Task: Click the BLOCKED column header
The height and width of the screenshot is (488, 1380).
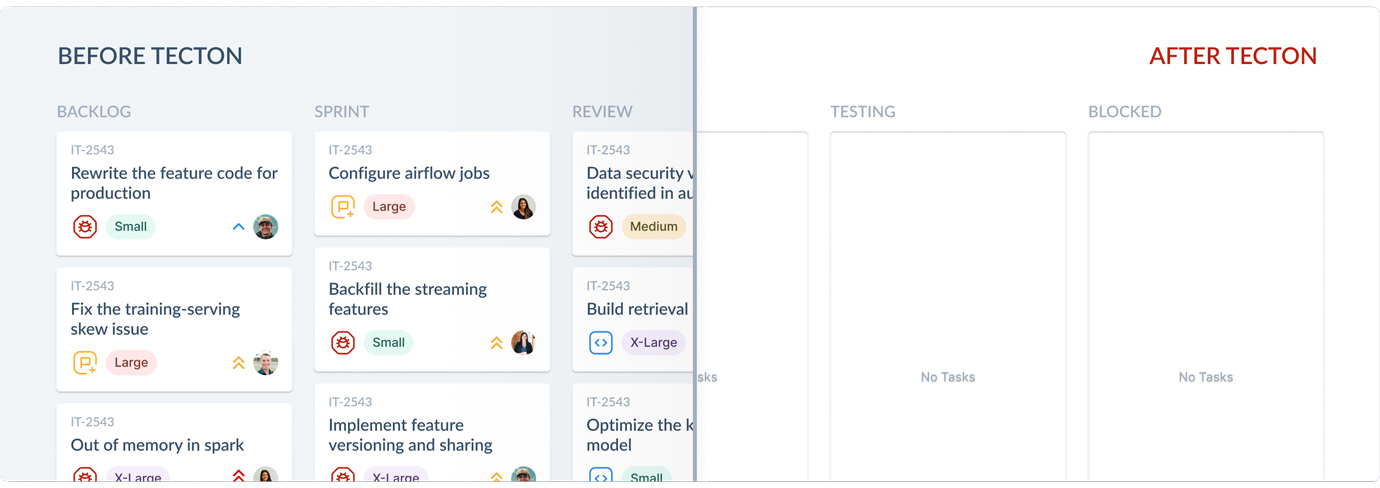Action: [1125, 112]
